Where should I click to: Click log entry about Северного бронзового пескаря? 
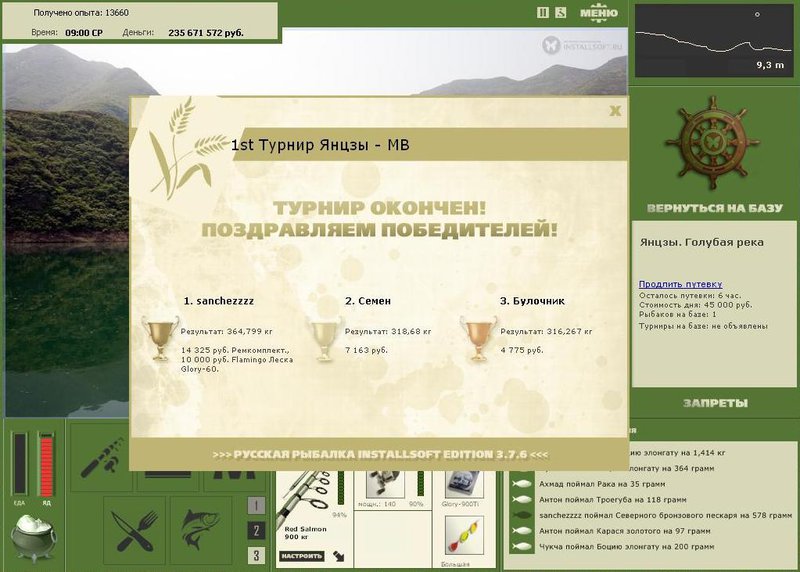click(x=665, y=515)
